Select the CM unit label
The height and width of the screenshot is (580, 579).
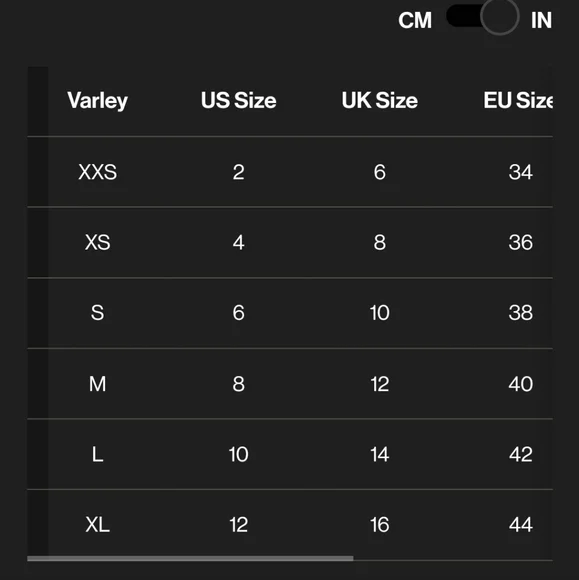(x=415, y=20)
